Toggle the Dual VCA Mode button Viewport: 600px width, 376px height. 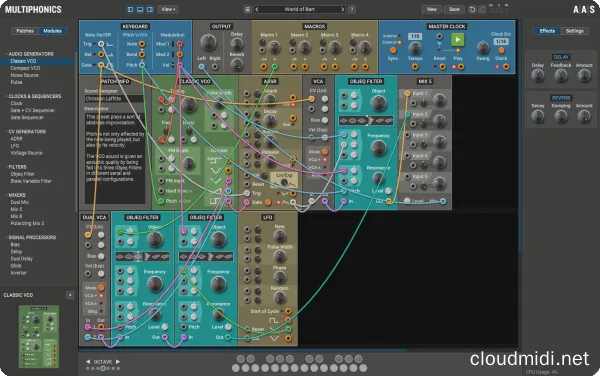pyautogui.click(x=101, y=287)
